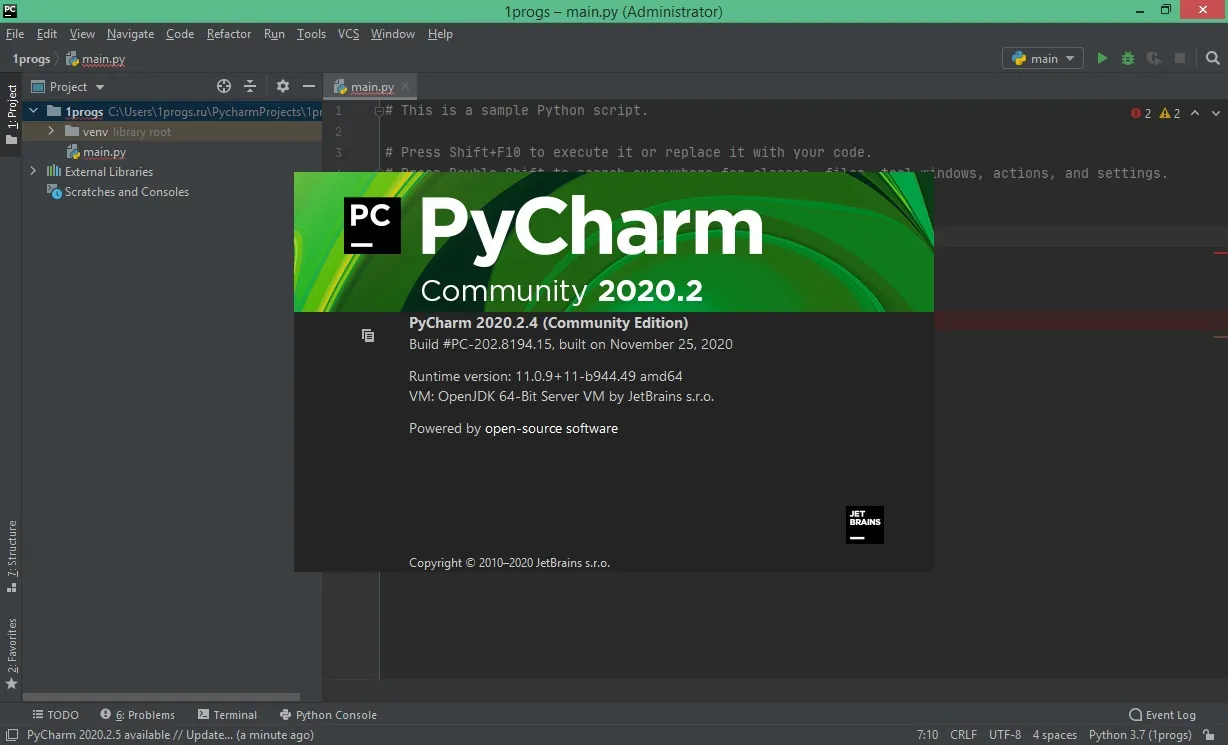Image resolution: width=1228 pixels, height=745 pixels.
Task: Click 1progs breadcrumb in navigation bar
Action: coord(30,59)
